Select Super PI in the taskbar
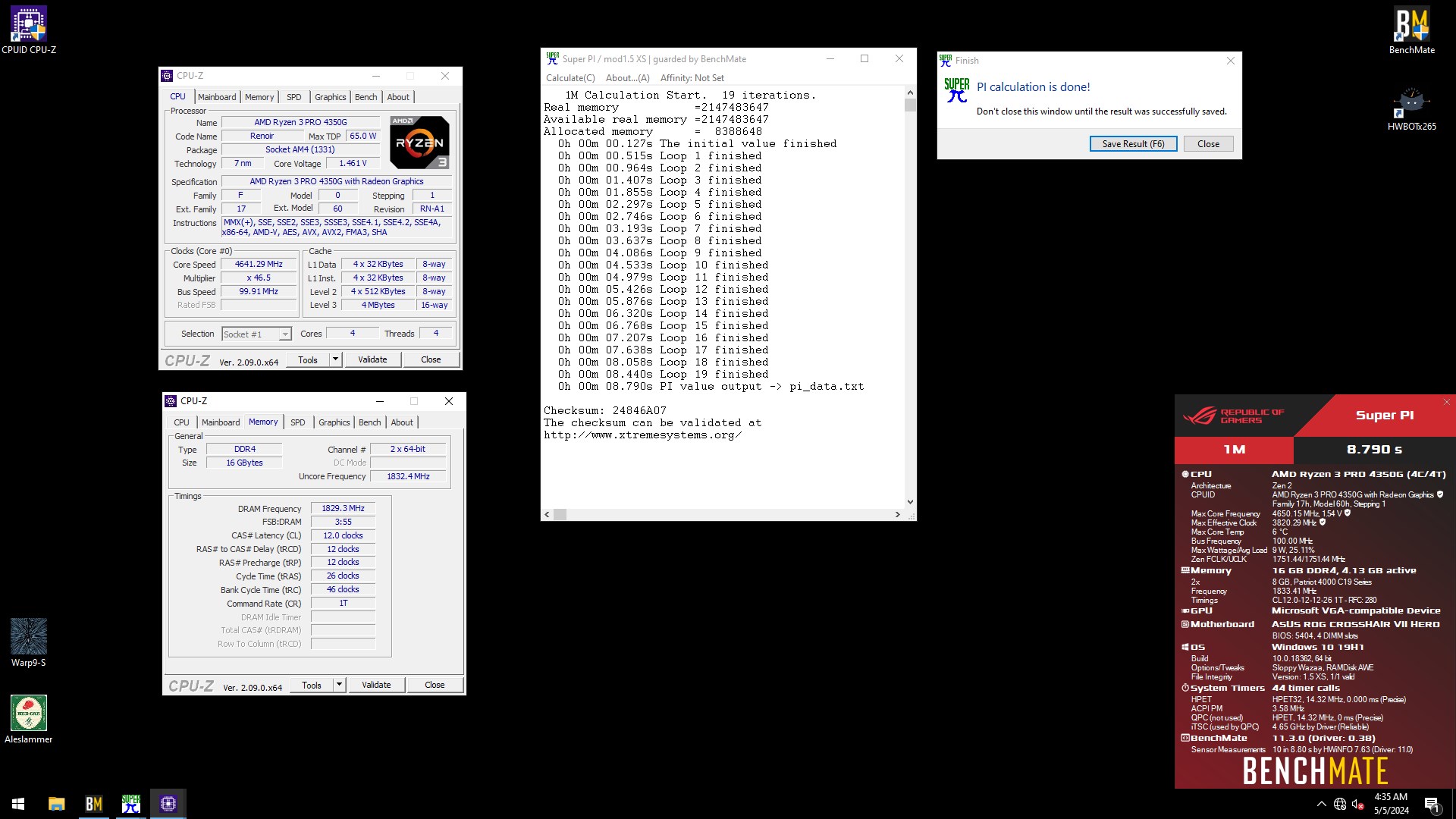The width and height of the screenshot is (1456, 819). point(130,803)
